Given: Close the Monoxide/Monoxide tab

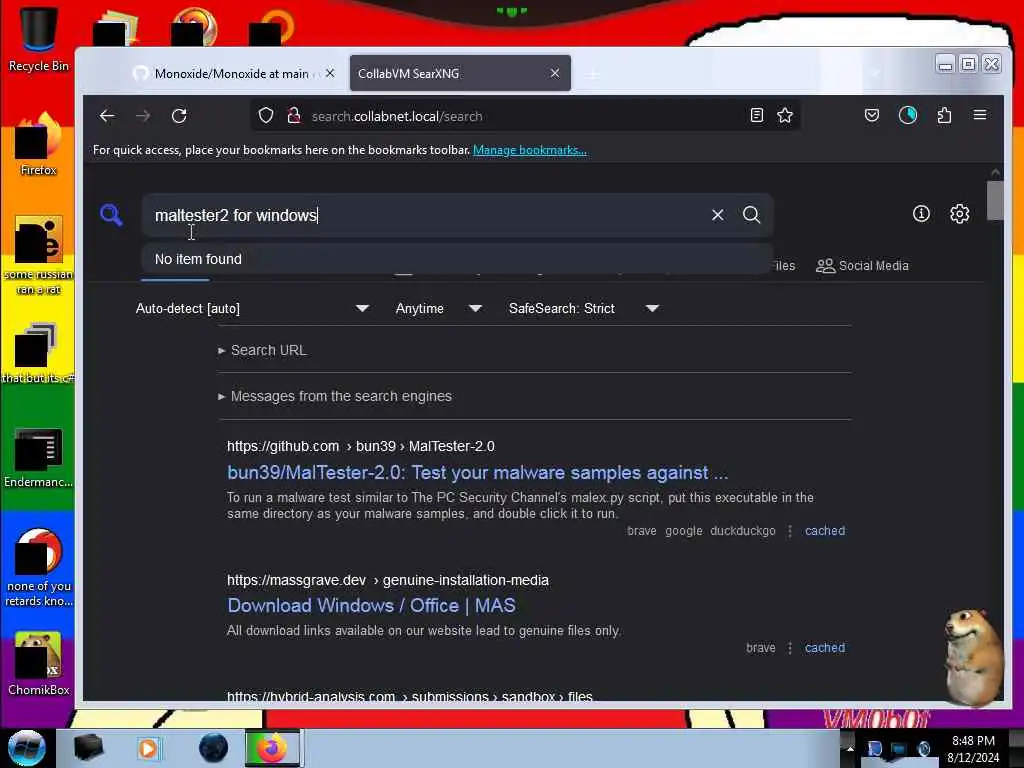Looking at the screenshot, I should click(330, 73).
